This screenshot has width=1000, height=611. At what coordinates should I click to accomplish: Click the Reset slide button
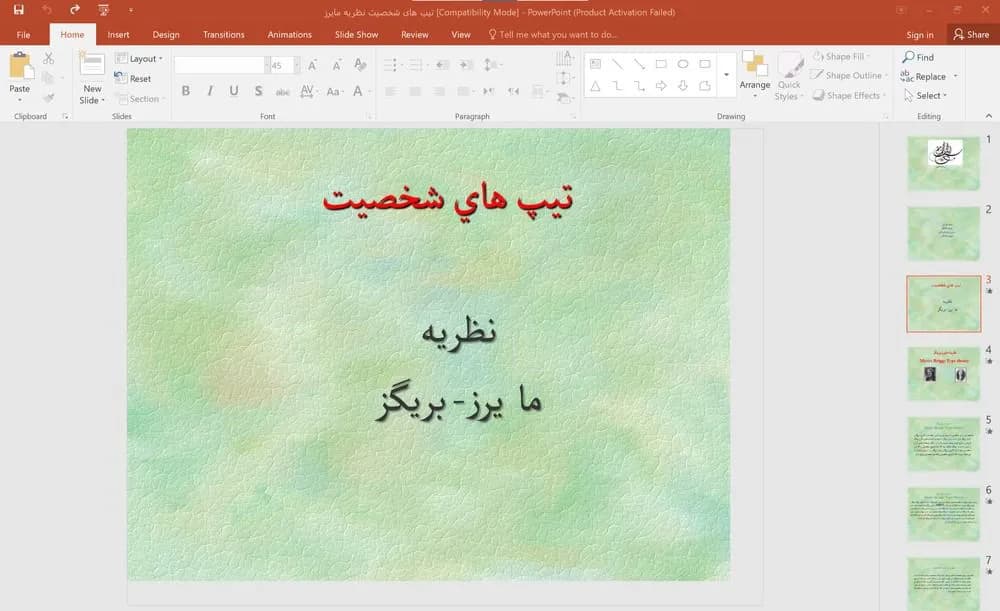(x=133, y=78)
